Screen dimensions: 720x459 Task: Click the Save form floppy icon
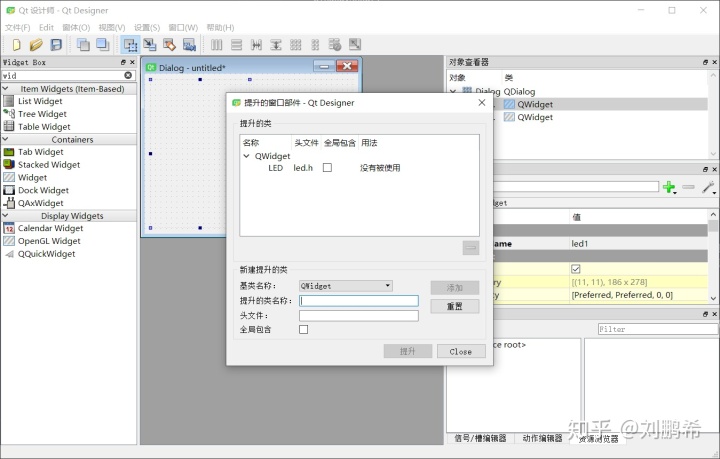coord(56,45)
